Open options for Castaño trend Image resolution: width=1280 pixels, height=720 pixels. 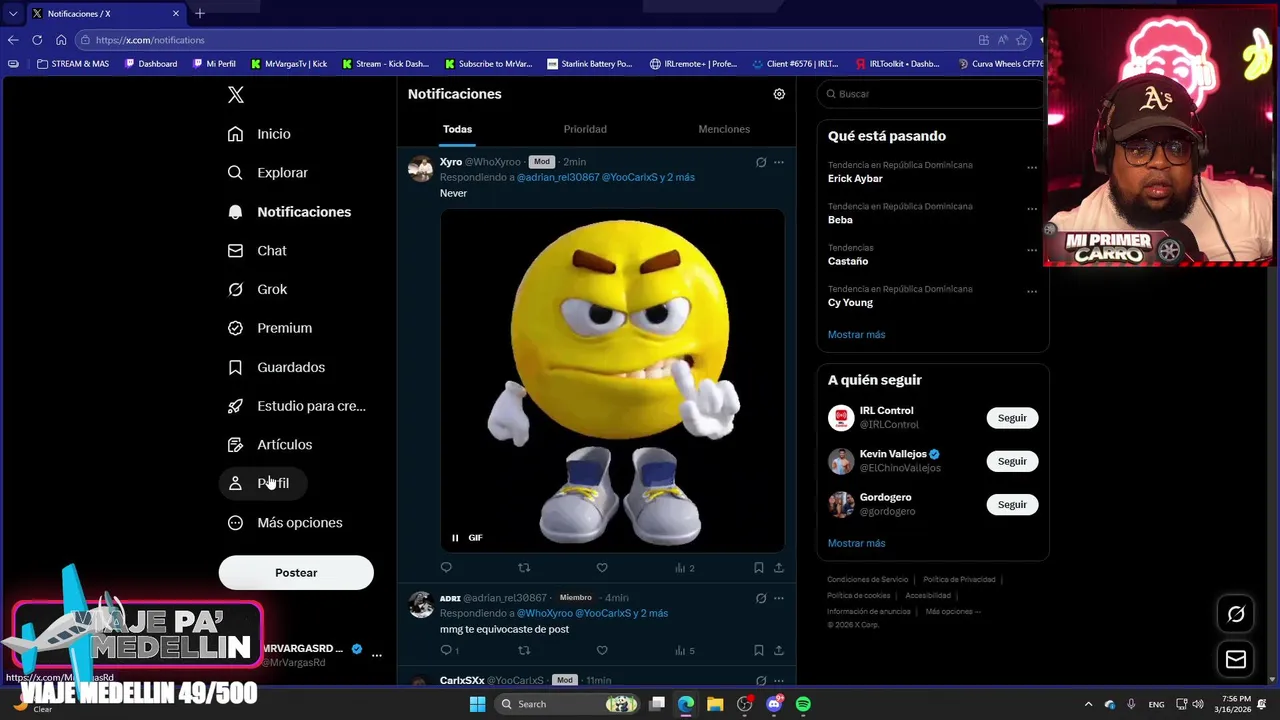click(1032, 250)
